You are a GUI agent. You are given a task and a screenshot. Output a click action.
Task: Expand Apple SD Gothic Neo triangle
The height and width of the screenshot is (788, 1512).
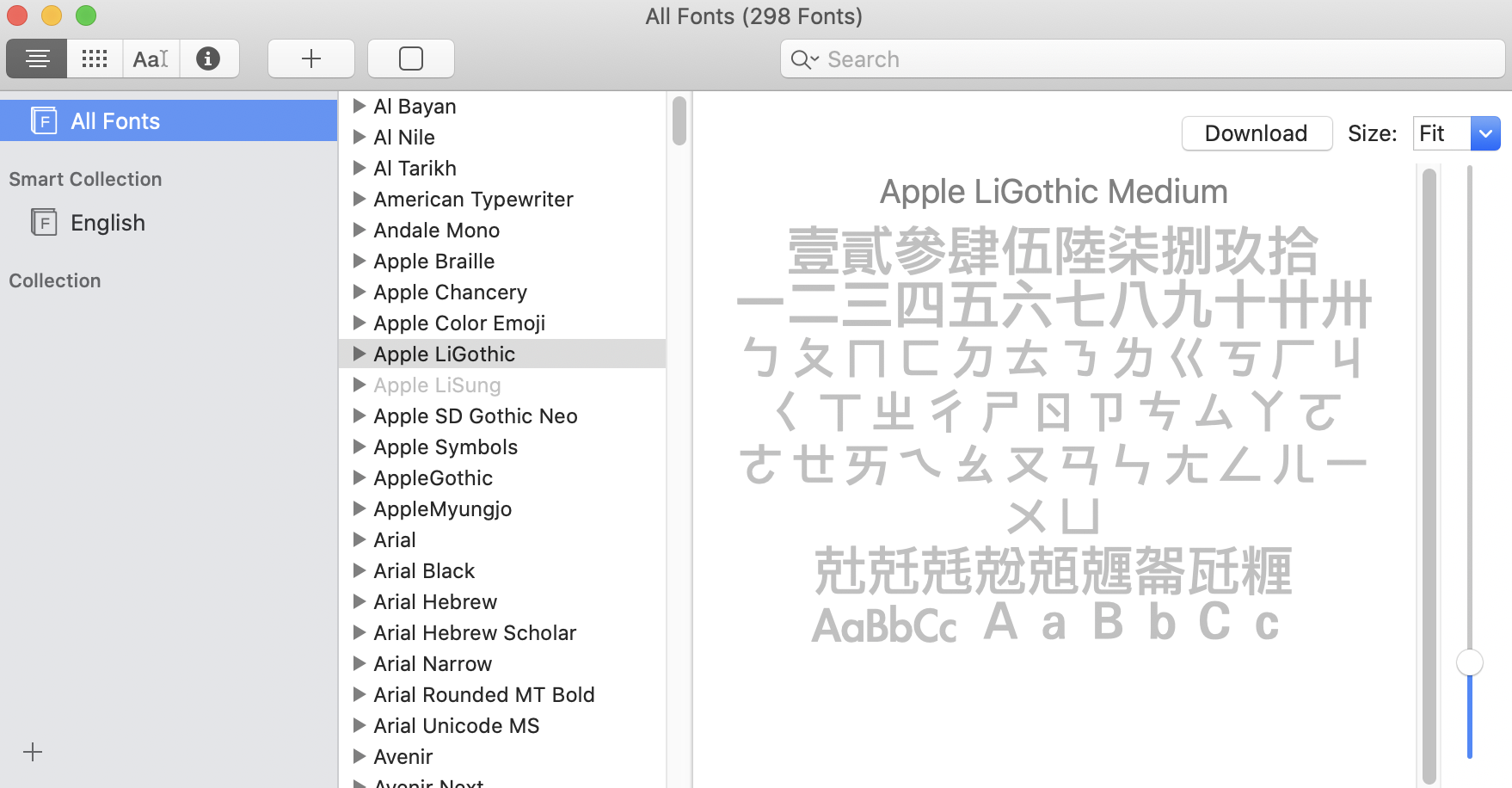pyautogui.click(x=360, y=416)
